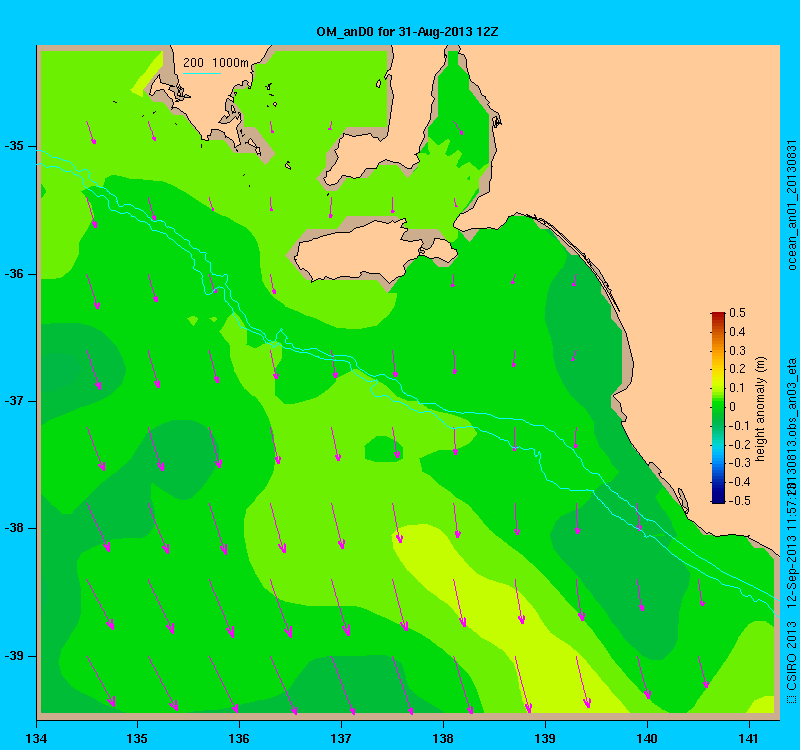Click the latitude label -37
This screenshot has width=800, height=750.
coord(14,401)
